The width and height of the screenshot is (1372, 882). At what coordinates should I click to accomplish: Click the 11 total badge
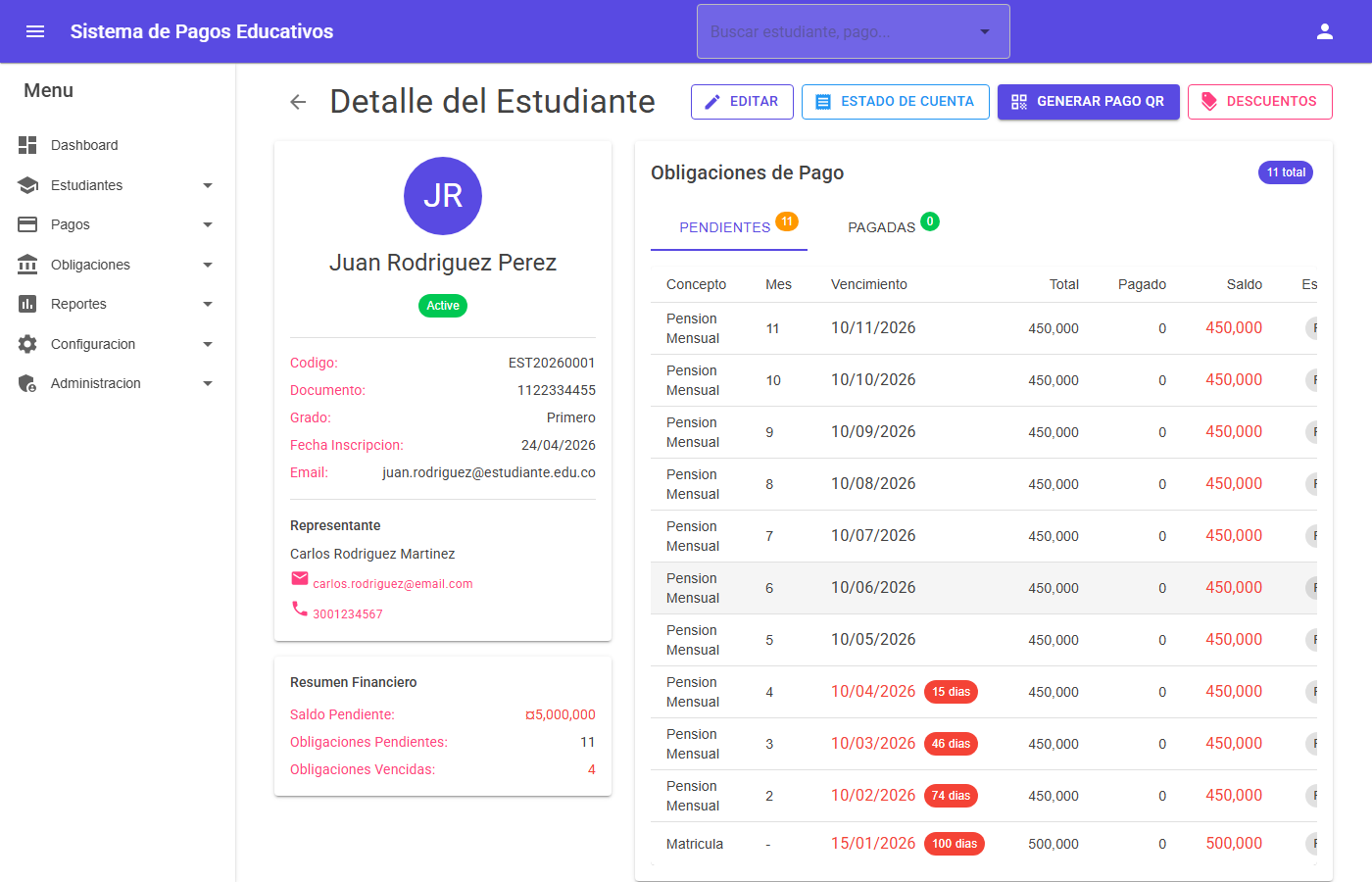[x=1286, y=172]
